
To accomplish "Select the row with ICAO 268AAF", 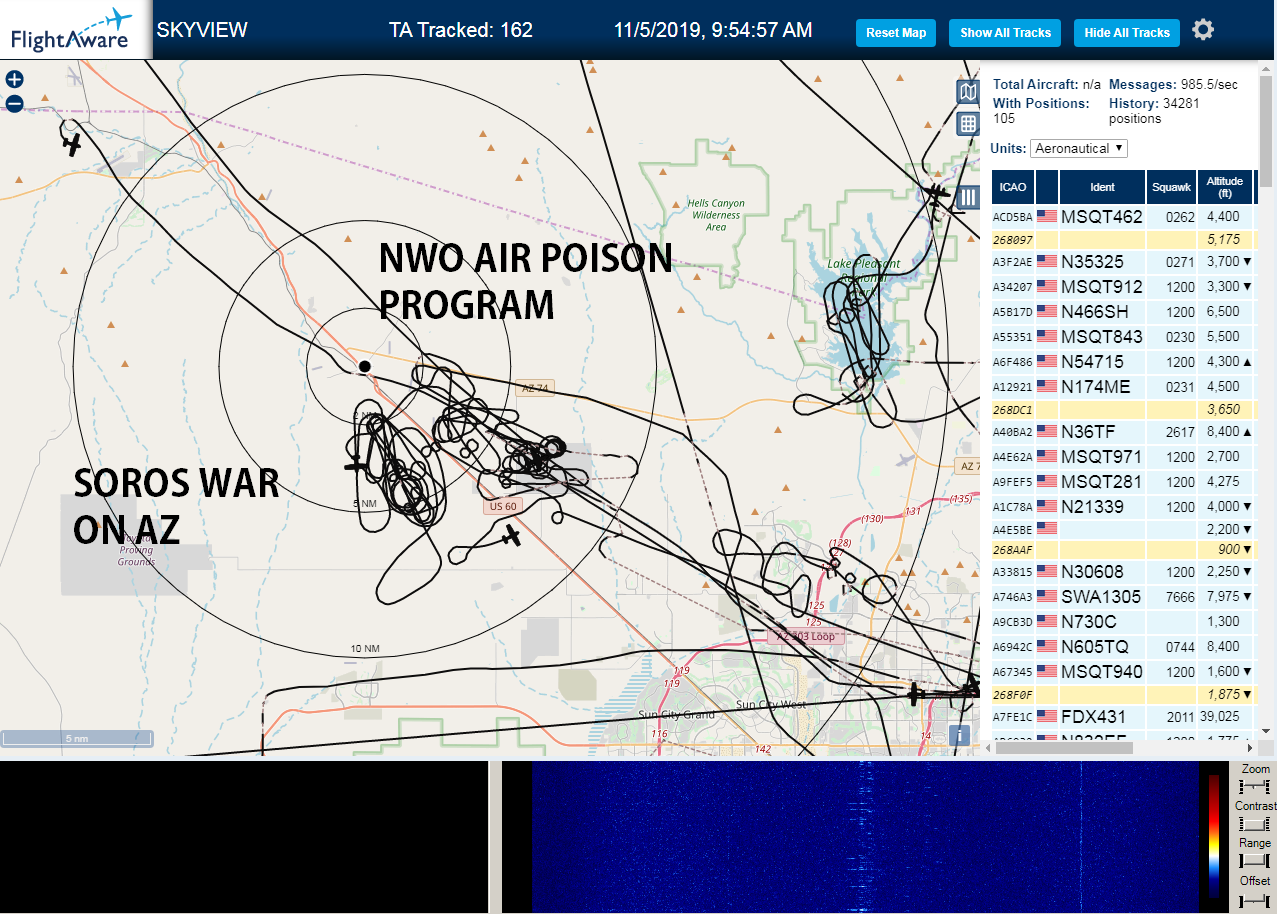I will tap(1124, 550).
